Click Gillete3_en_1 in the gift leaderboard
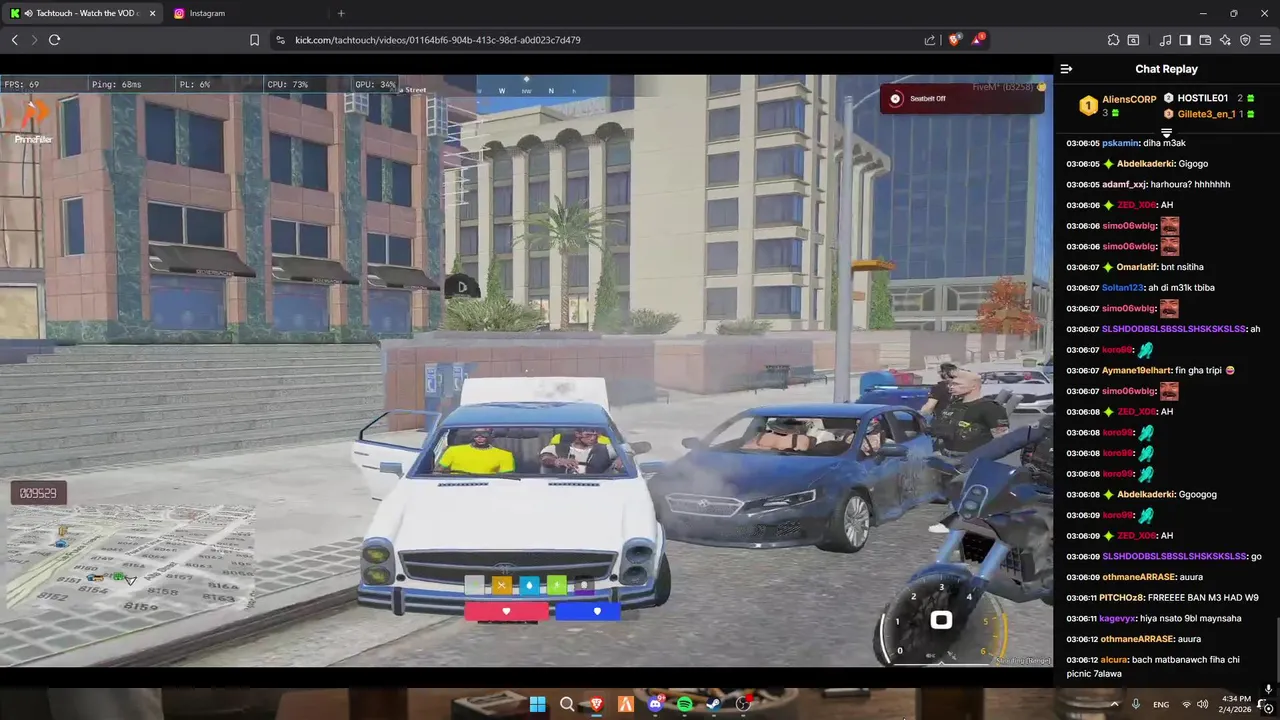Screen dimensions: 1280x720 (1207, 114)
